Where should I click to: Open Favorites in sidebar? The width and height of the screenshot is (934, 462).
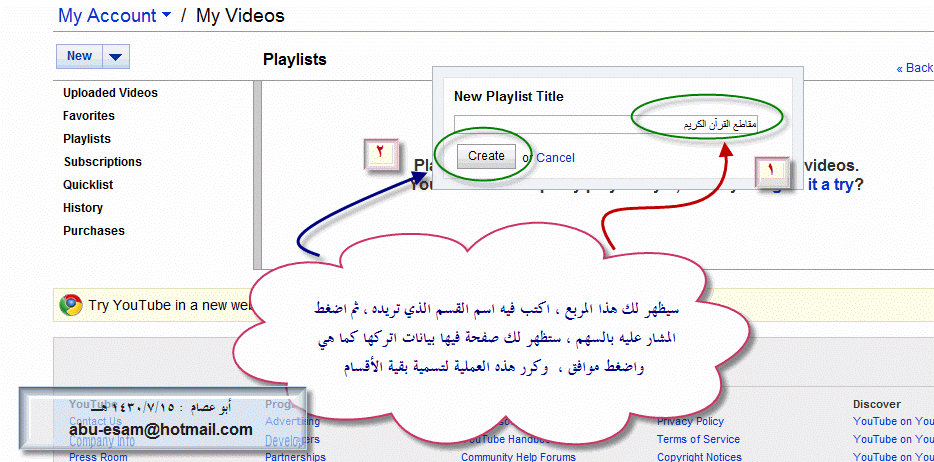point(89,116)
